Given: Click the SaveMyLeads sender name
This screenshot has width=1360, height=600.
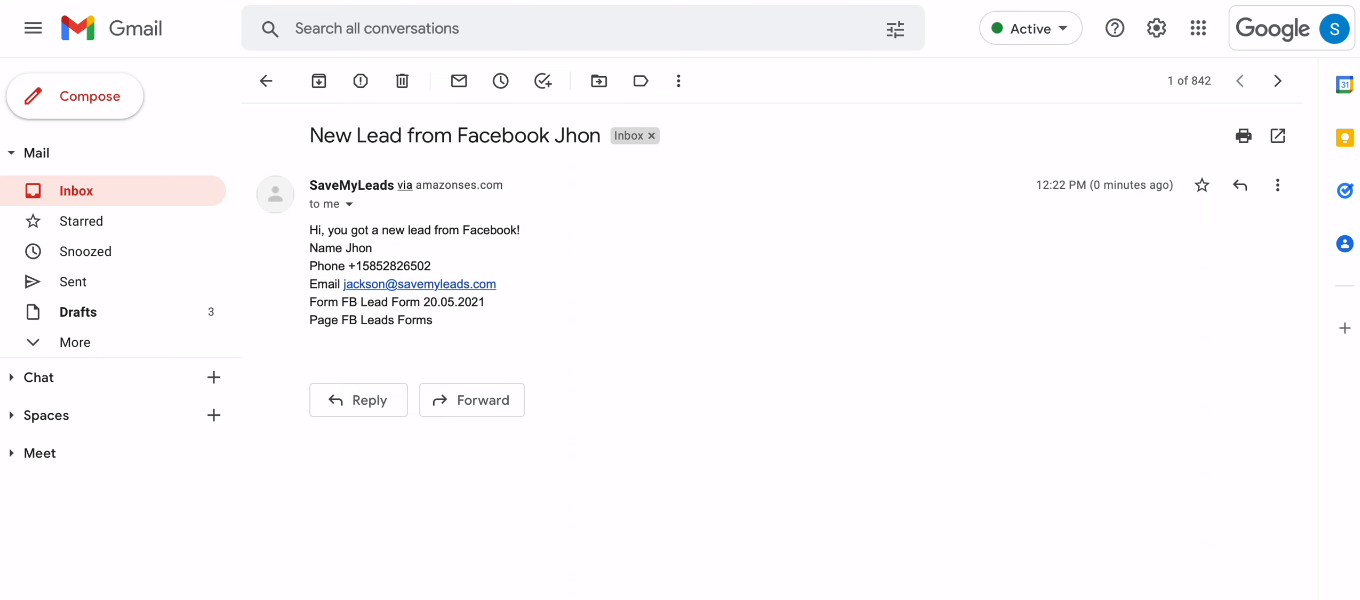Looking at the screenshot, I should pyautogui.click(x=352, y=185).
